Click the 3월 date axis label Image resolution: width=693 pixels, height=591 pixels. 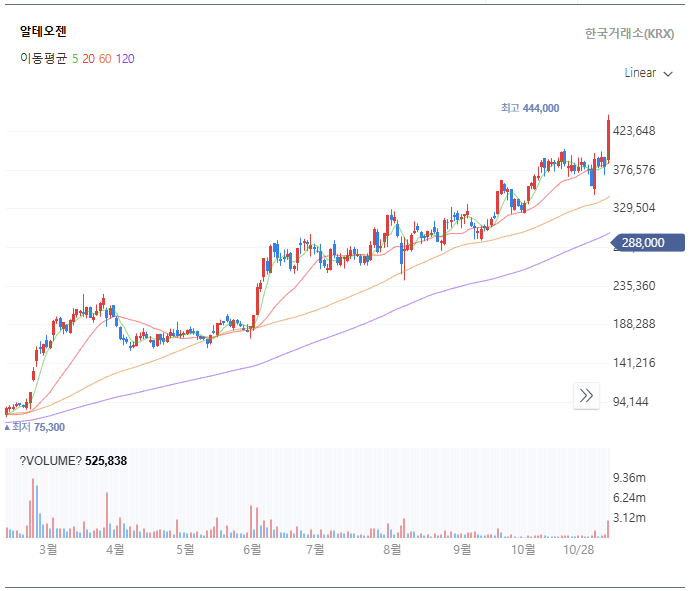pyautogui.click(x=48, y=549)
